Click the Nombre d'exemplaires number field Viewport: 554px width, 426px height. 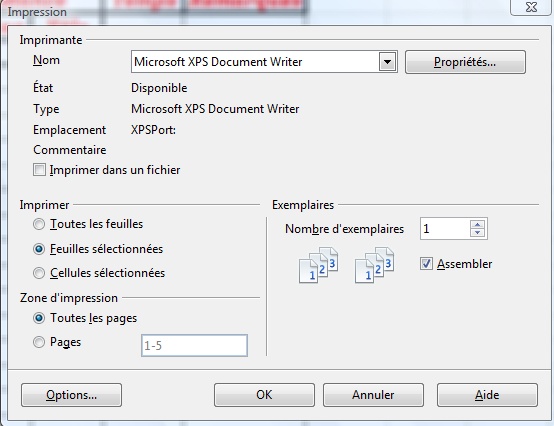(445, 229)
